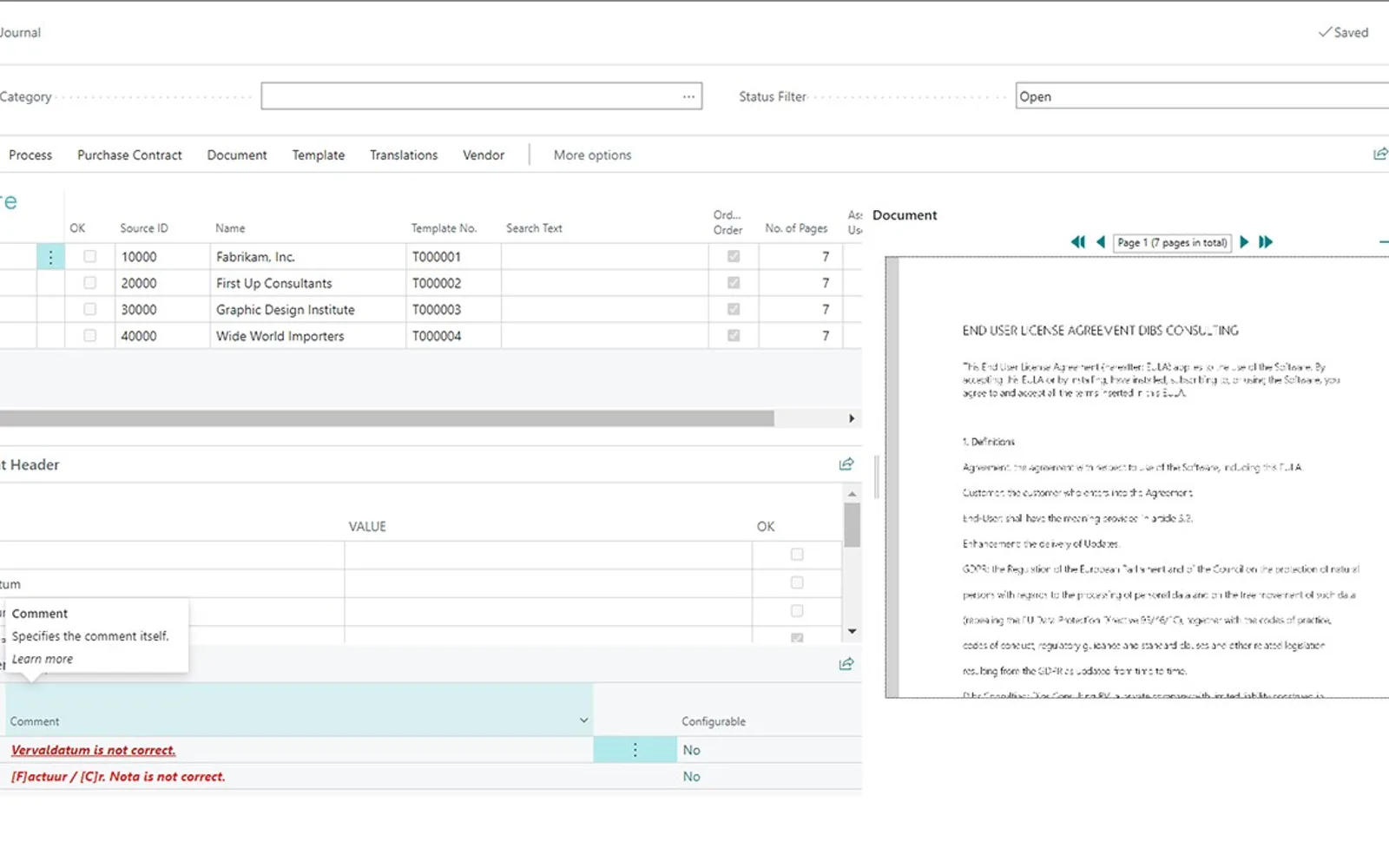Click share icon above Comment list
The width and height of the screenshot is (1389, 868).
pyautogui.click(x=846, y=664)
